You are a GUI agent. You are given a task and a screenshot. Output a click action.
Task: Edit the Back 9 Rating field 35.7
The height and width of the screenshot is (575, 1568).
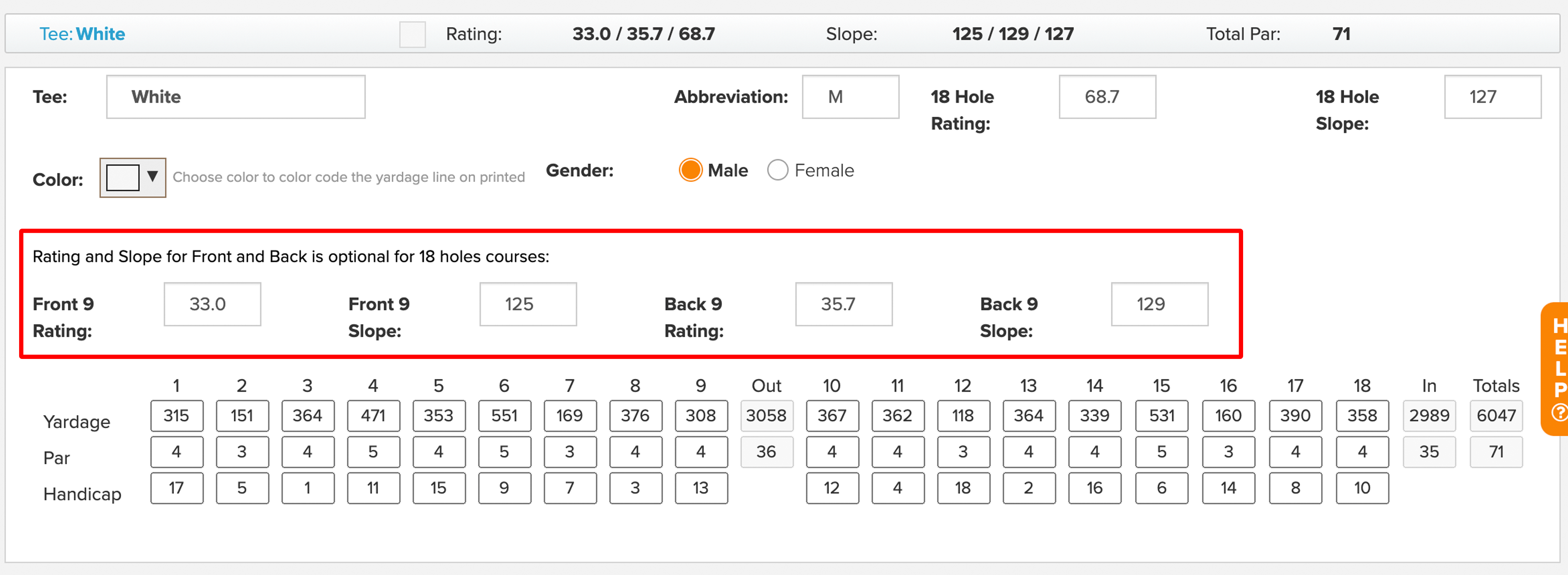(x=844, y=304)
